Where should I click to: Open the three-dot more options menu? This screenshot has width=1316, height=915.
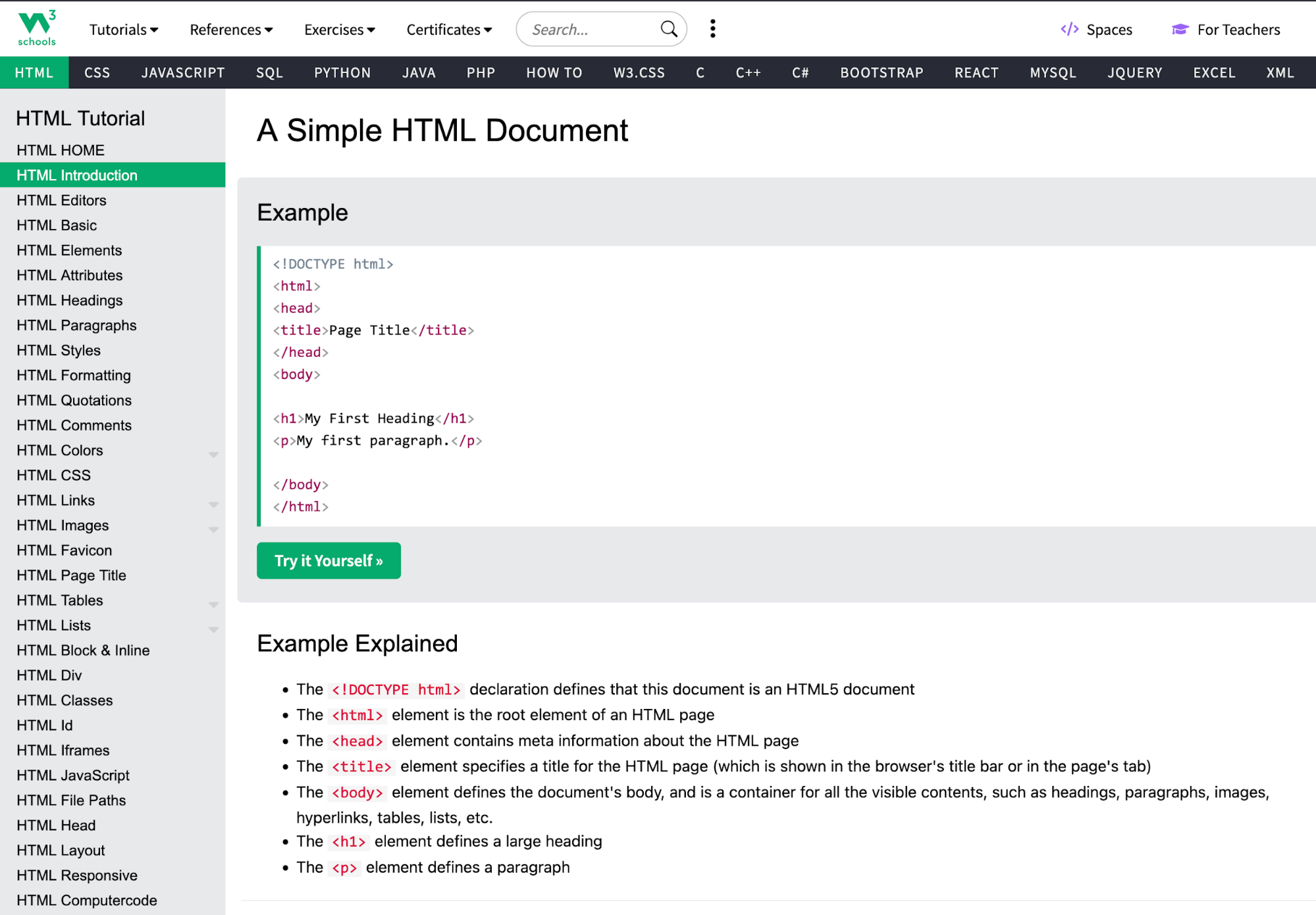click(712, 29)
